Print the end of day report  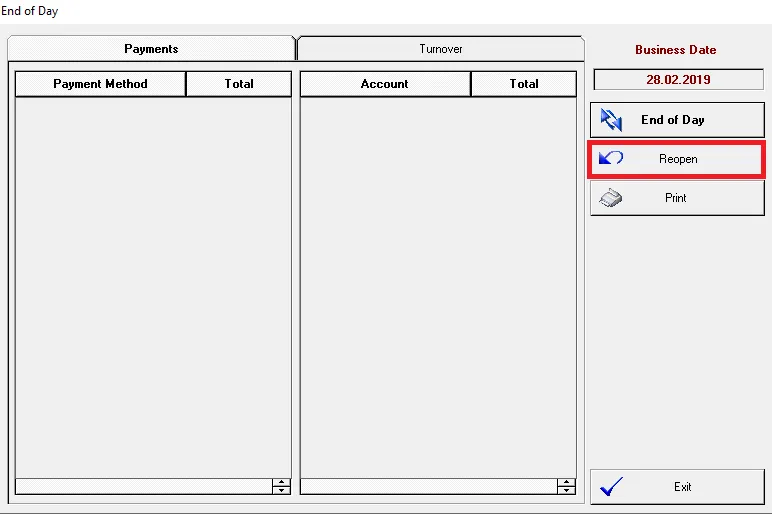(x=677, y=198)
